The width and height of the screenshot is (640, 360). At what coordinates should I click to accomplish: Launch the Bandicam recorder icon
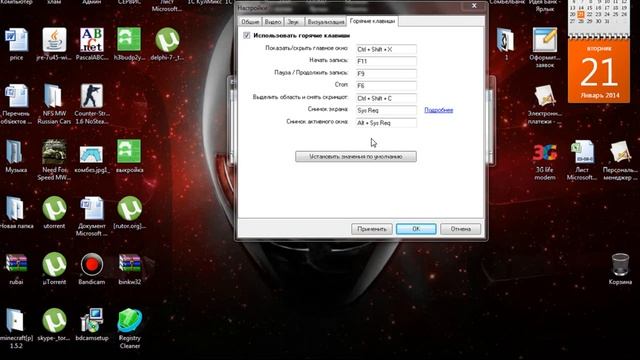click(x=92, y=264)
